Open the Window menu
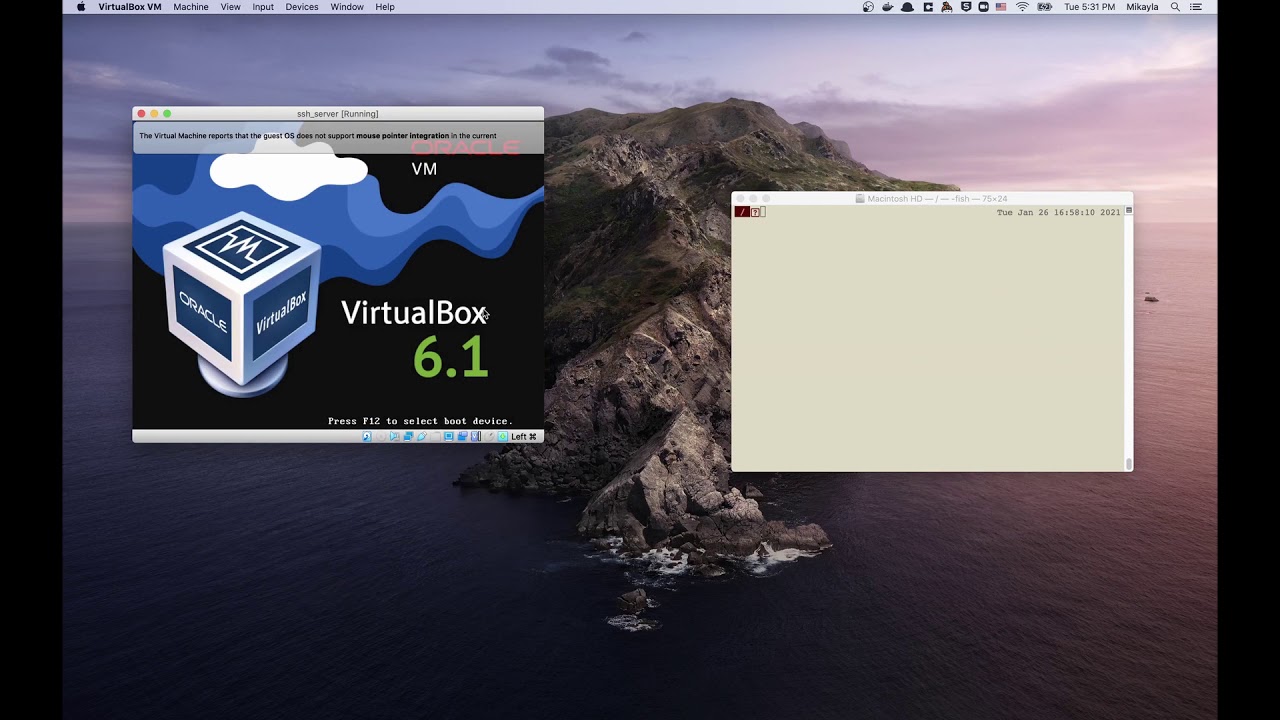Image resolution: width=1280 pixels, height=720 pixels. tap(347, 7)
